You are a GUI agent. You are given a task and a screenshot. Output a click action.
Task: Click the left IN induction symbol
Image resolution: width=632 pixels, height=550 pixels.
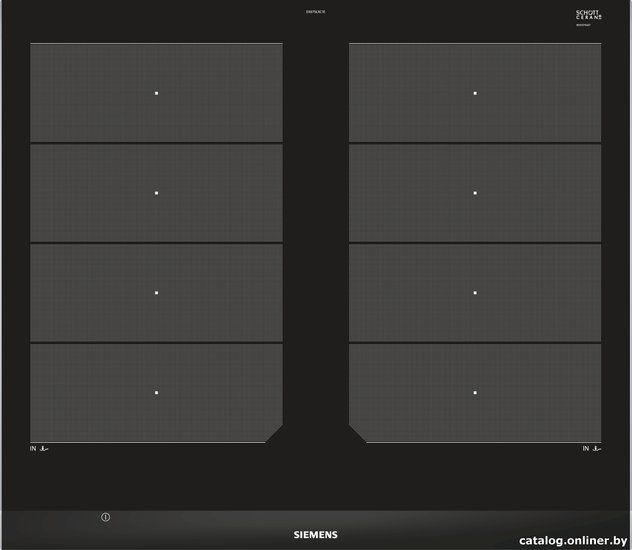click(39, 448)
